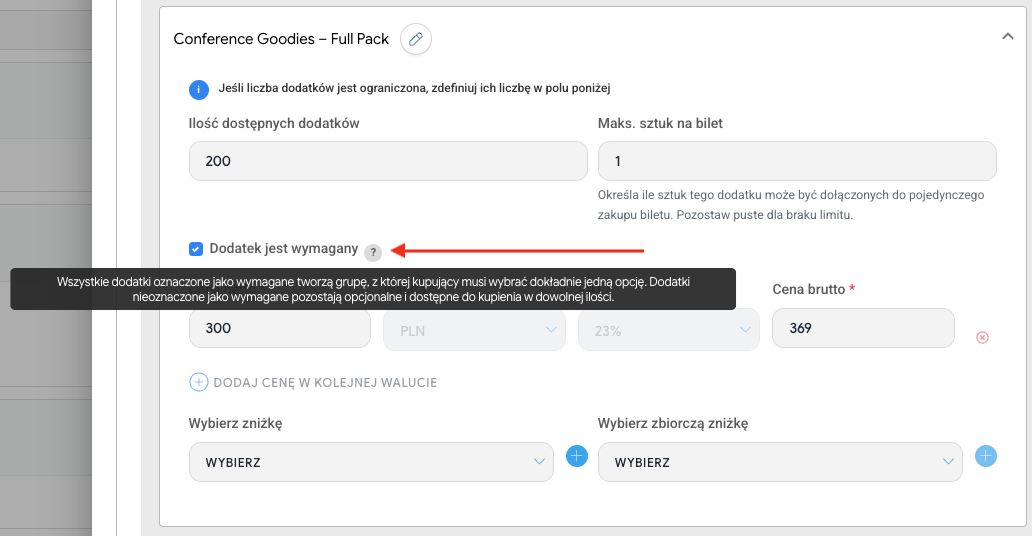The image size is (1032, 536).
Task: Select the Cena brutto field showing 369
Action: [x=863, y=328]
